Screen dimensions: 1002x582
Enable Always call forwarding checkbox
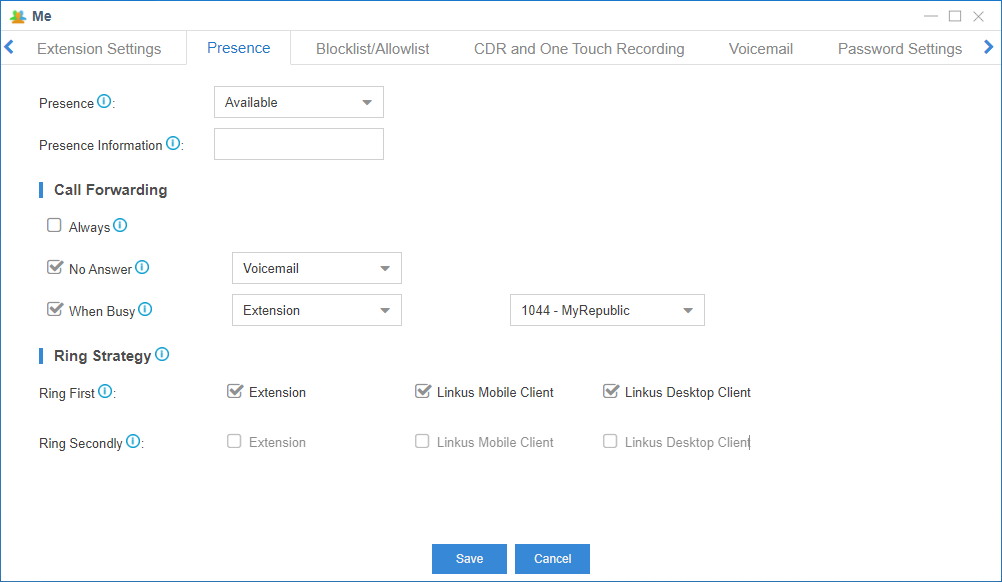54,226
